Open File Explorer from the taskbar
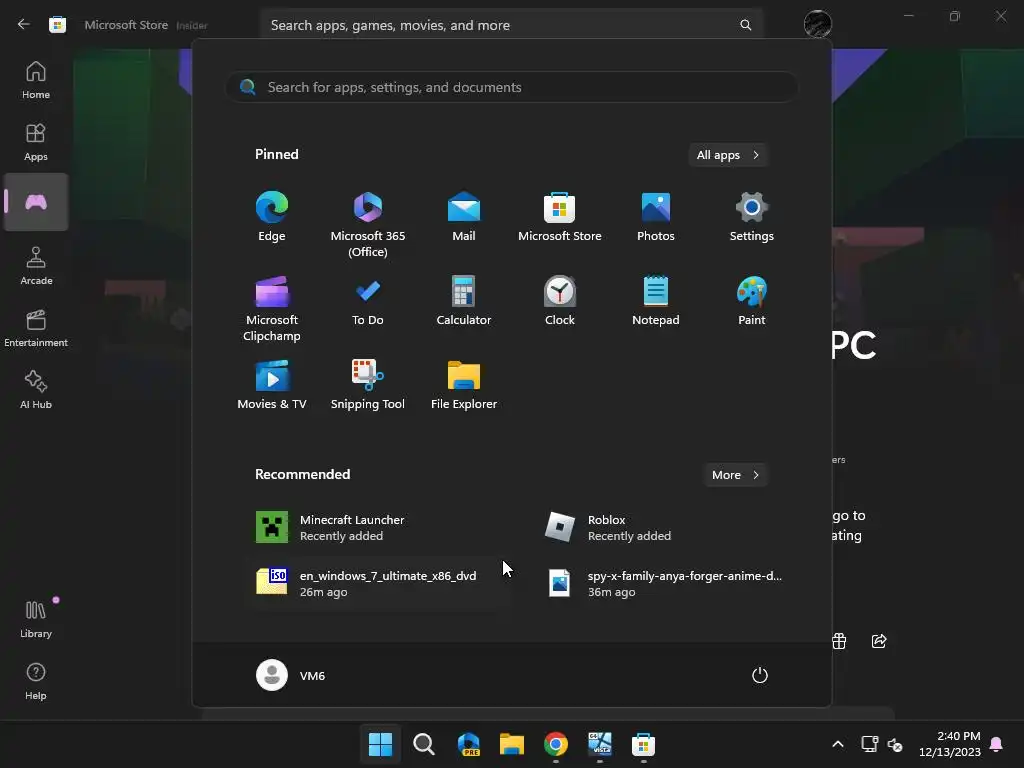1024x768 pixels. pyautogui.click(x=512, y=744)
